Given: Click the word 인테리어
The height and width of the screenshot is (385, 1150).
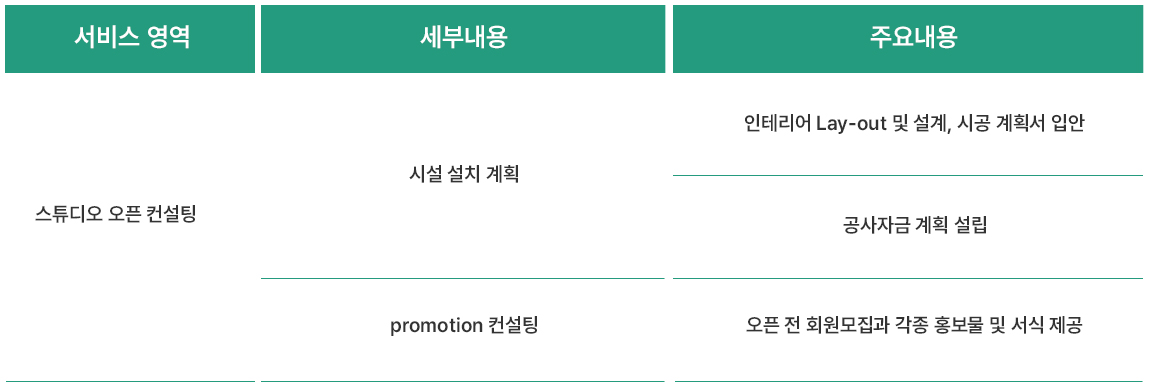Looking at the screenshot, I should [x=777, y=124].
